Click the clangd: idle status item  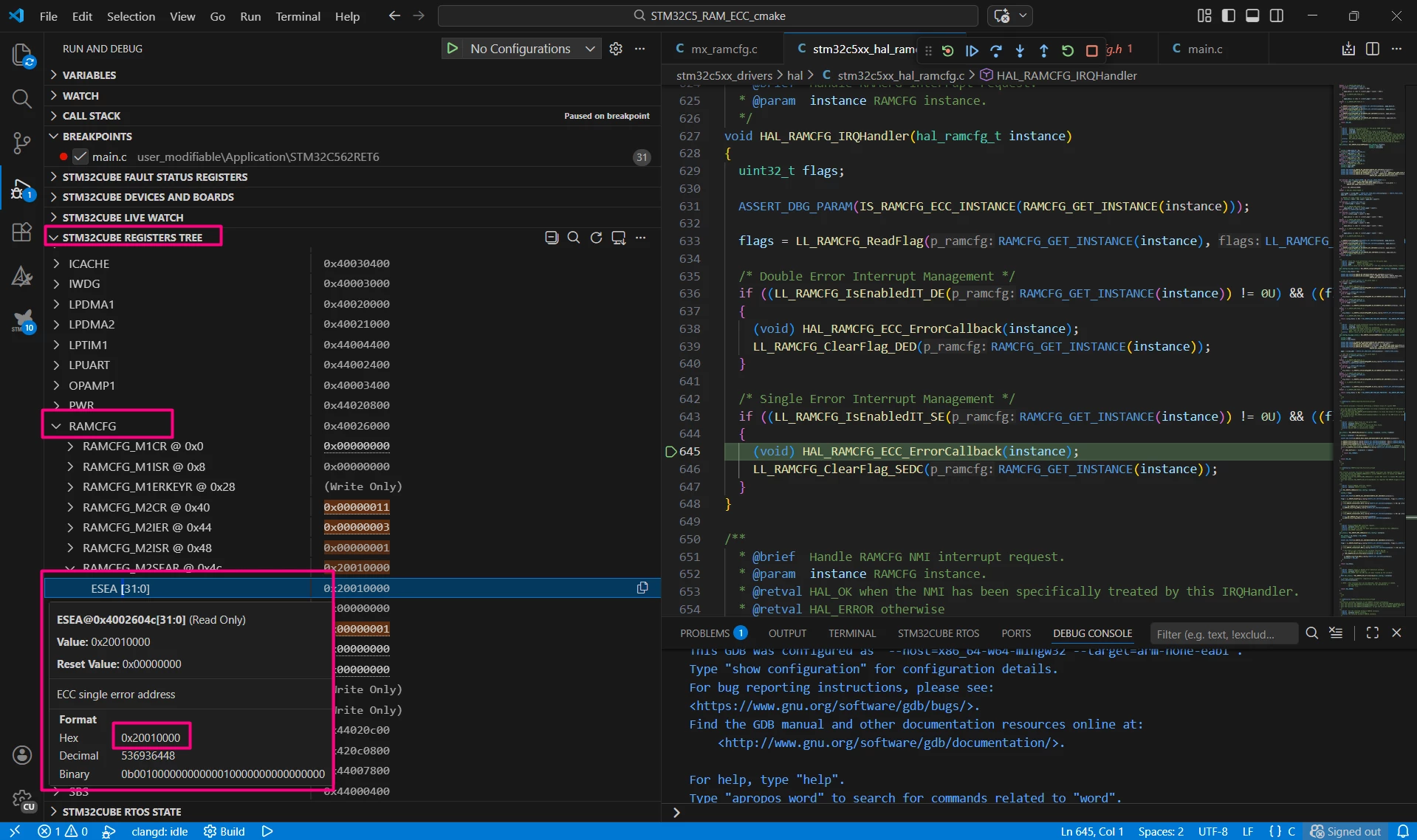(x=159, y=832)
